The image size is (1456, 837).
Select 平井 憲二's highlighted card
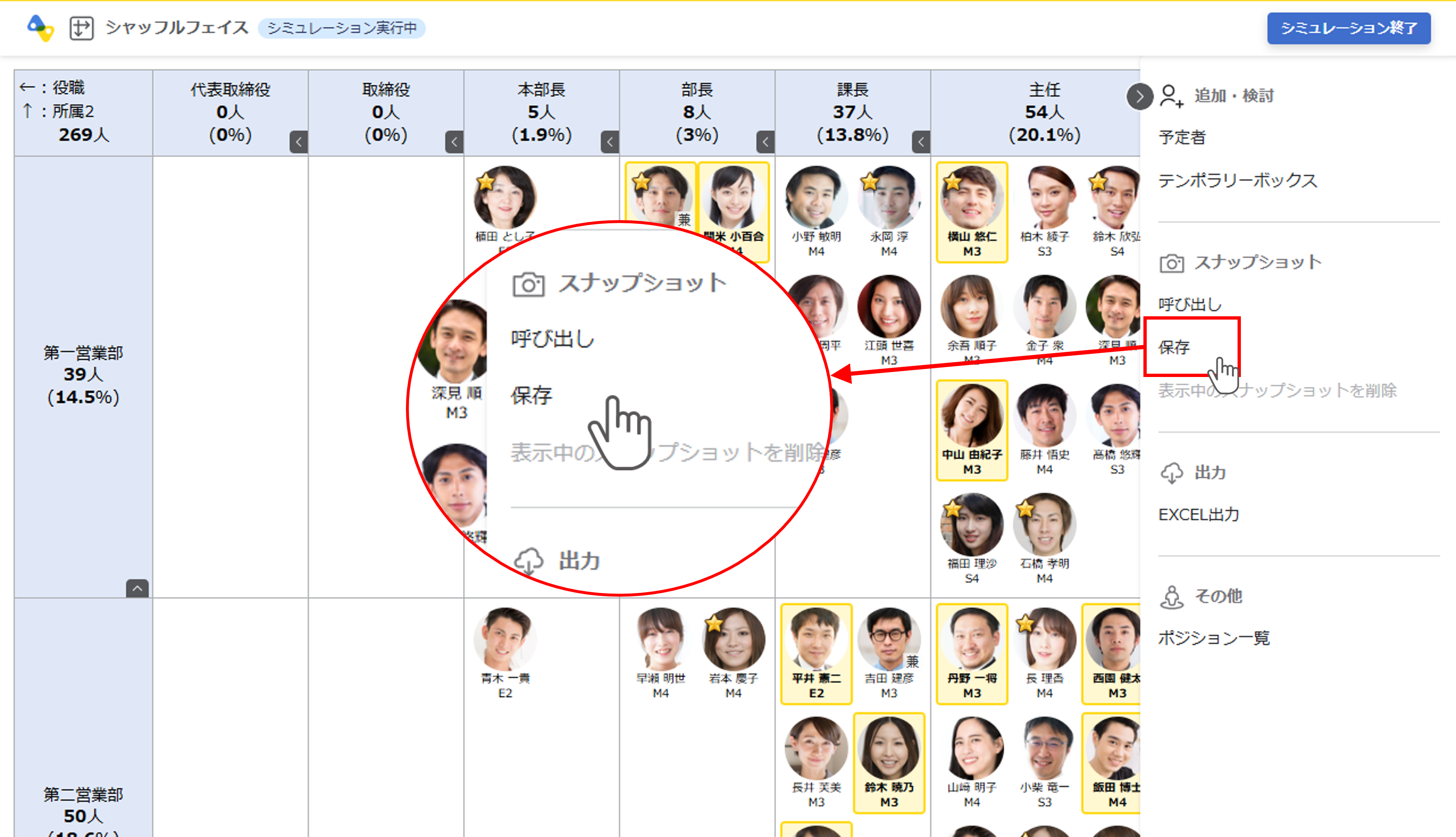[x=816, y=654]
